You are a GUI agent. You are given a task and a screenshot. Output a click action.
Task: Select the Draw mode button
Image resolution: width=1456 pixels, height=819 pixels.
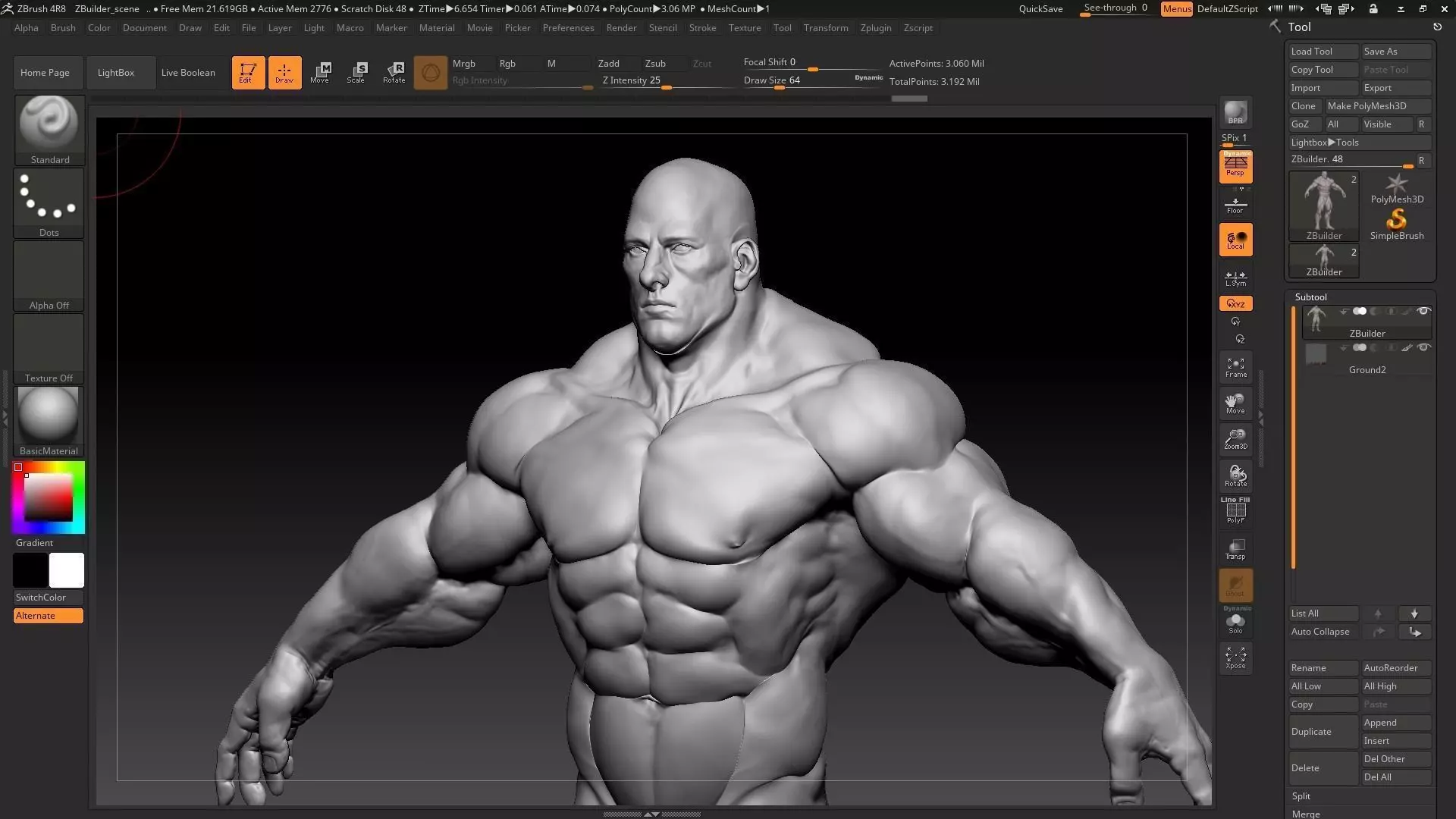284,73
